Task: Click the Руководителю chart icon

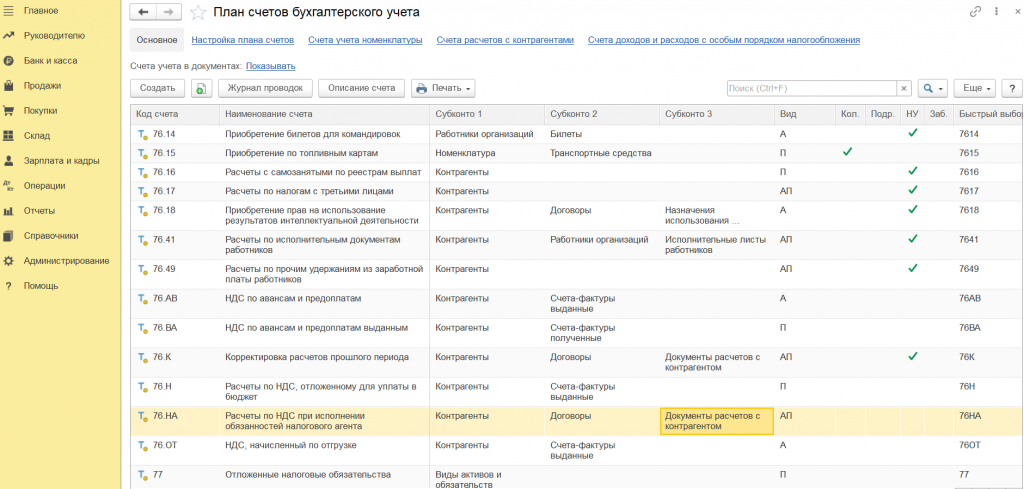Action: coord(8,36)
